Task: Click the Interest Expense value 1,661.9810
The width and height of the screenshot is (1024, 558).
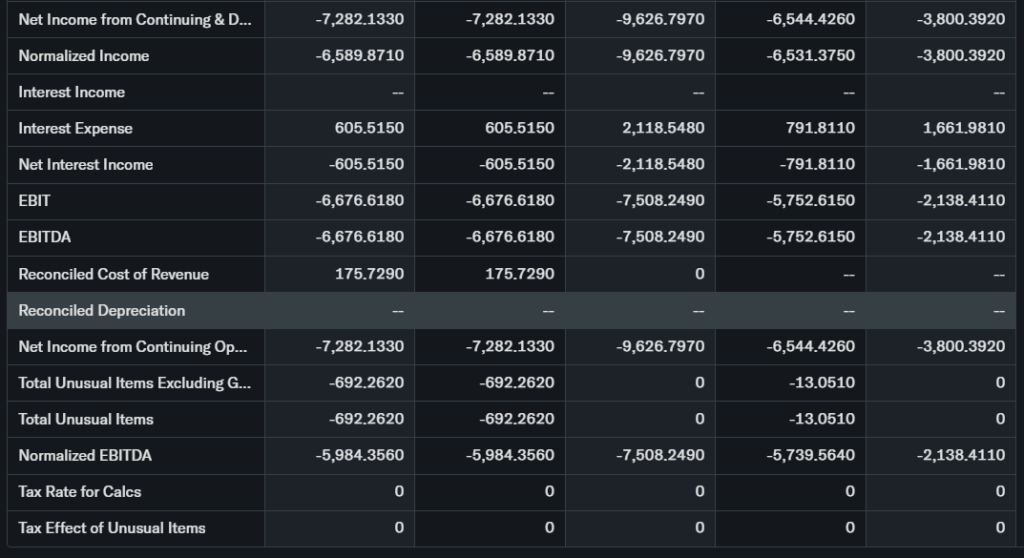Action: [962, 128]
